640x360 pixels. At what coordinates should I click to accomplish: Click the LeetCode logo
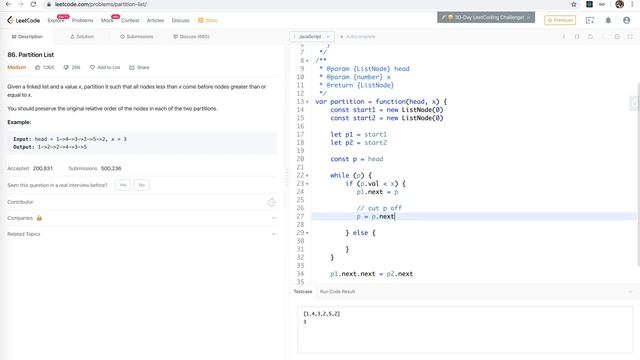(24, 20)
